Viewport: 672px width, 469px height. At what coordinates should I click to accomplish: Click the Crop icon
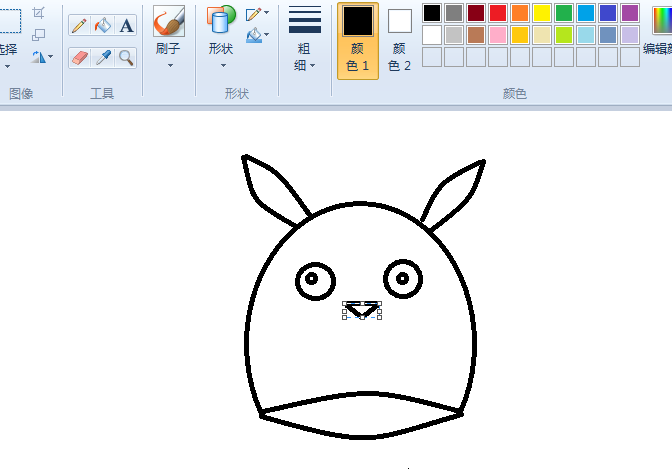[x=39, y=13]
